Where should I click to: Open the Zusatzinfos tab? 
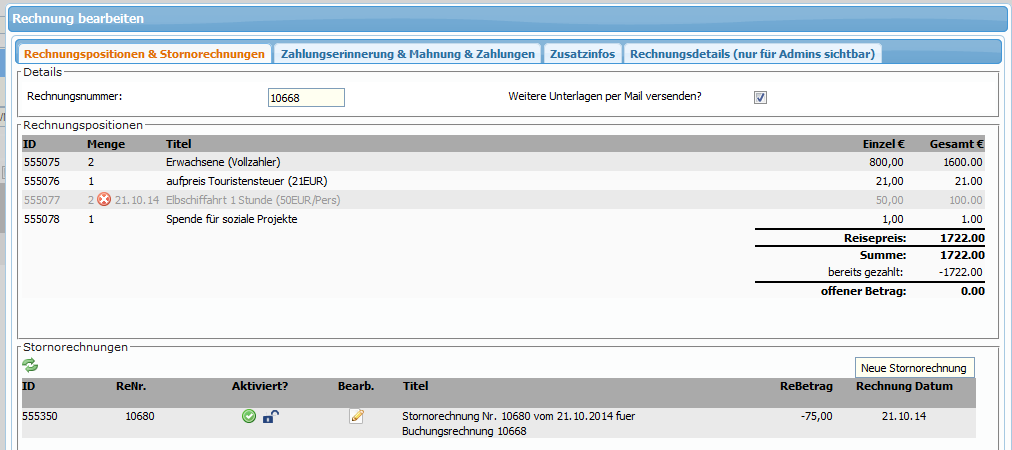582,53
